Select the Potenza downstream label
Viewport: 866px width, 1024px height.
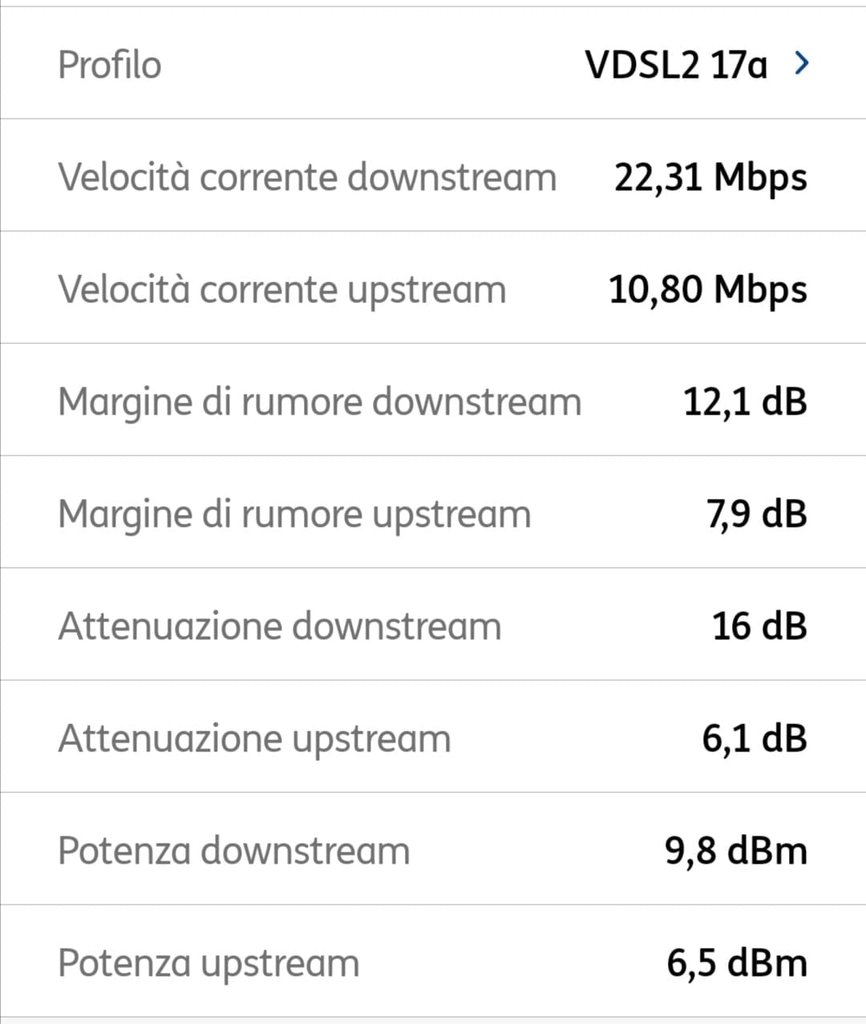pos(234,851)
